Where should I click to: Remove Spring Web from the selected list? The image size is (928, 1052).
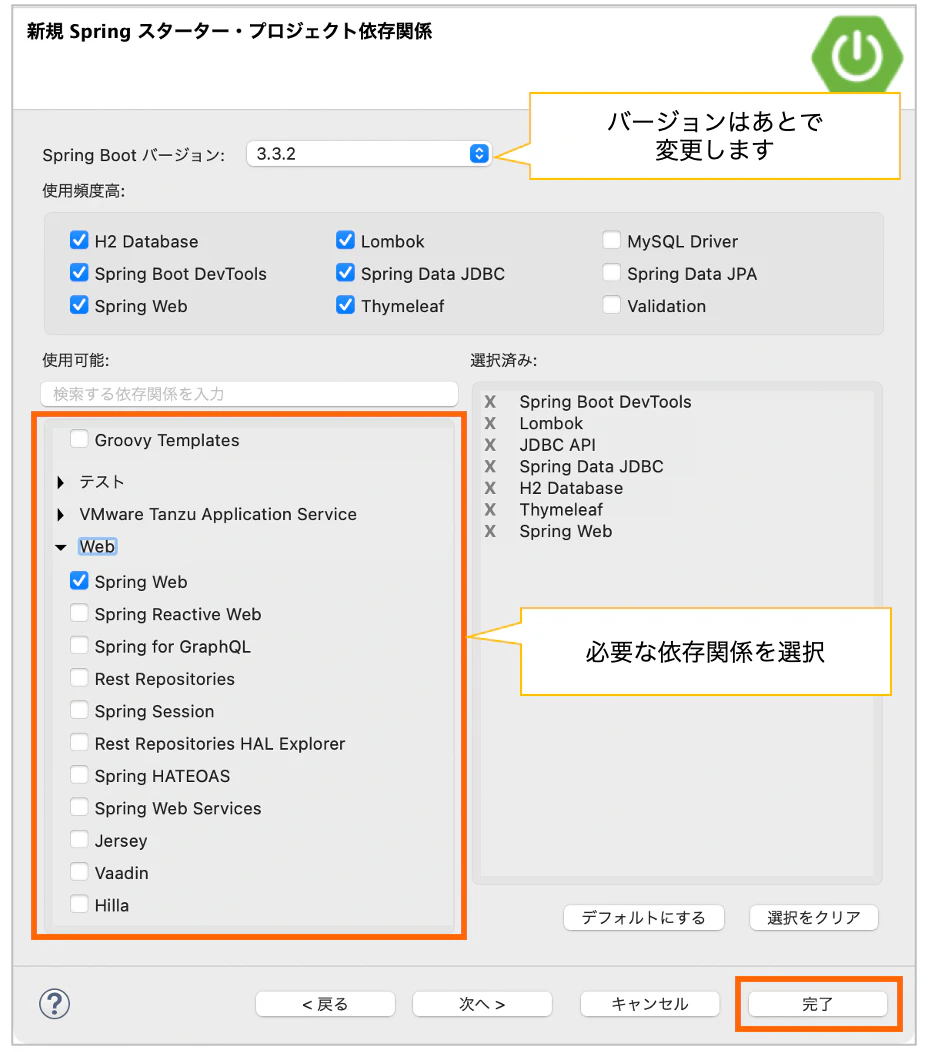point(489,531)
